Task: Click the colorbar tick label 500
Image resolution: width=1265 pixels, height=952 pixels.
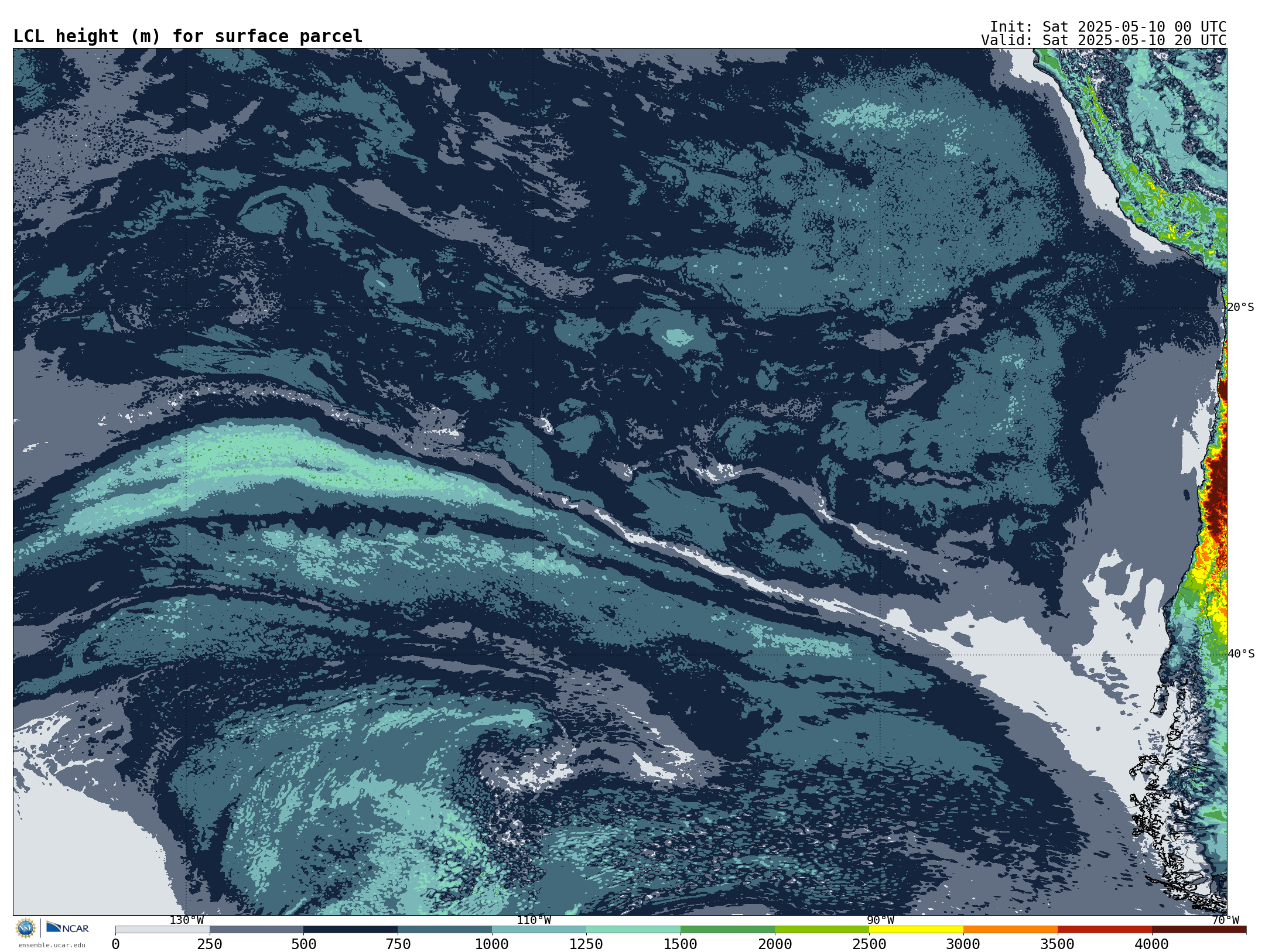Action: (x=304, y=944)
